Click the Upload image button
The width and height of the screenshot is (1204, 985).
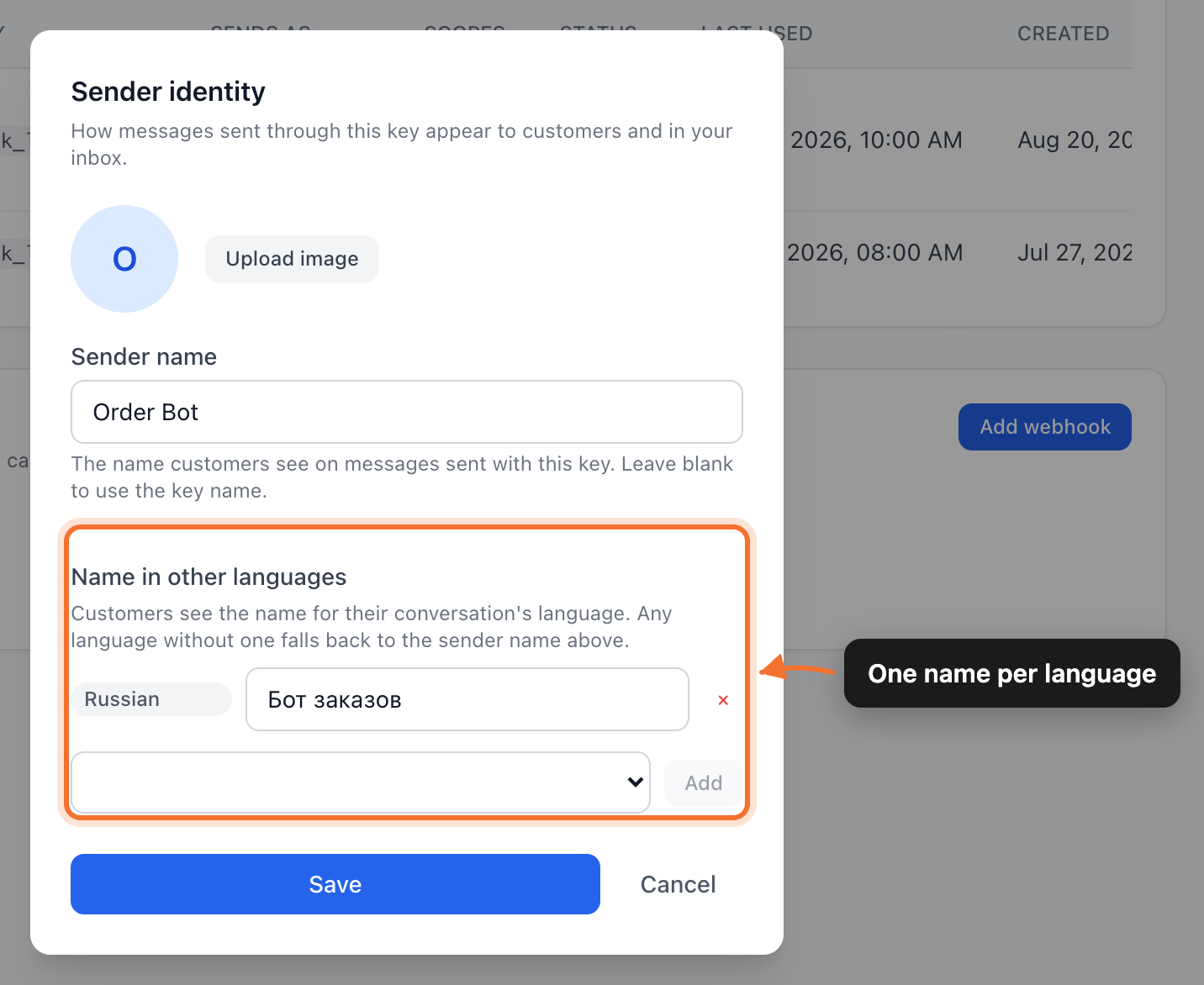(292, 259)
